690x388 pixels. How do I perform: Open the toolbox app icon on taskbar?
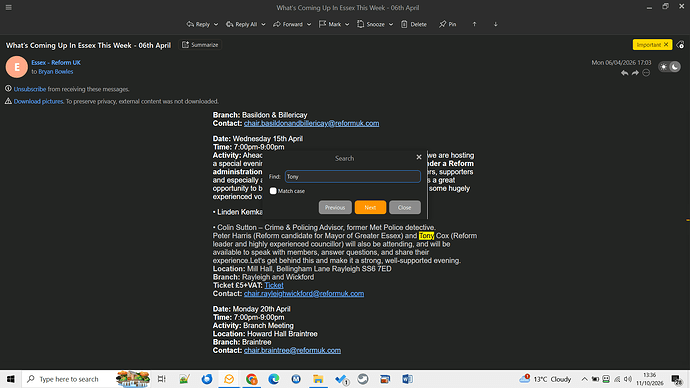pos(385,379)
